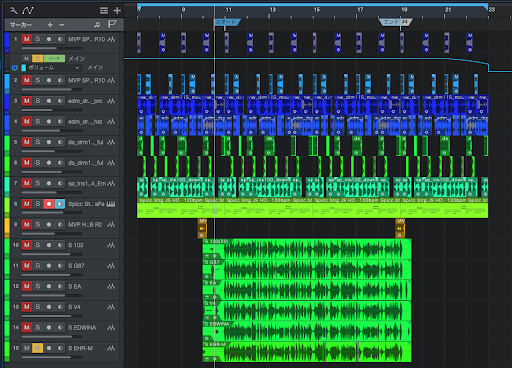Add a marker with the plus button
Image resolution: width=512 pixels, height=368 pixels.
pyautogui.click(x=50, y=25)
